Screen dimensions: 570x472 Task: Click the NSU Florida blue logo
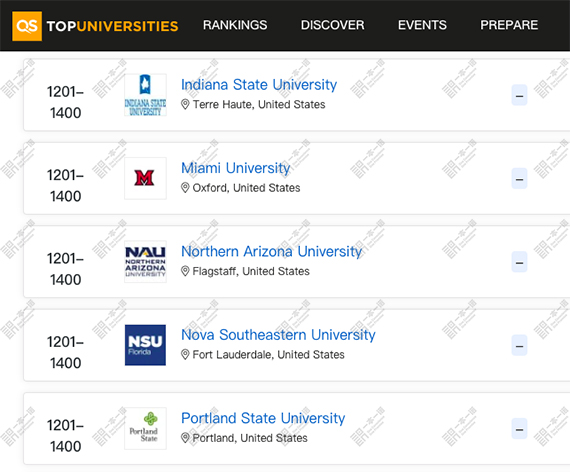click(x=145, y=345)
